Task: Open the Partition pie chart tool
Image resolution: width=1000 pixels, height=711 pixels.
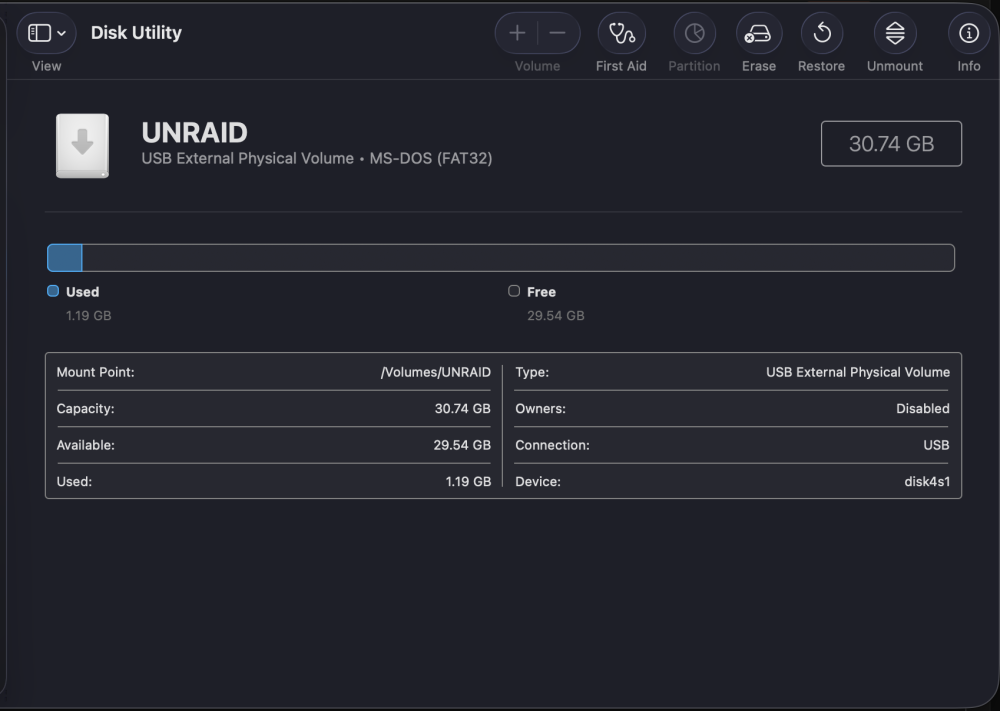Action: (695, 33)
